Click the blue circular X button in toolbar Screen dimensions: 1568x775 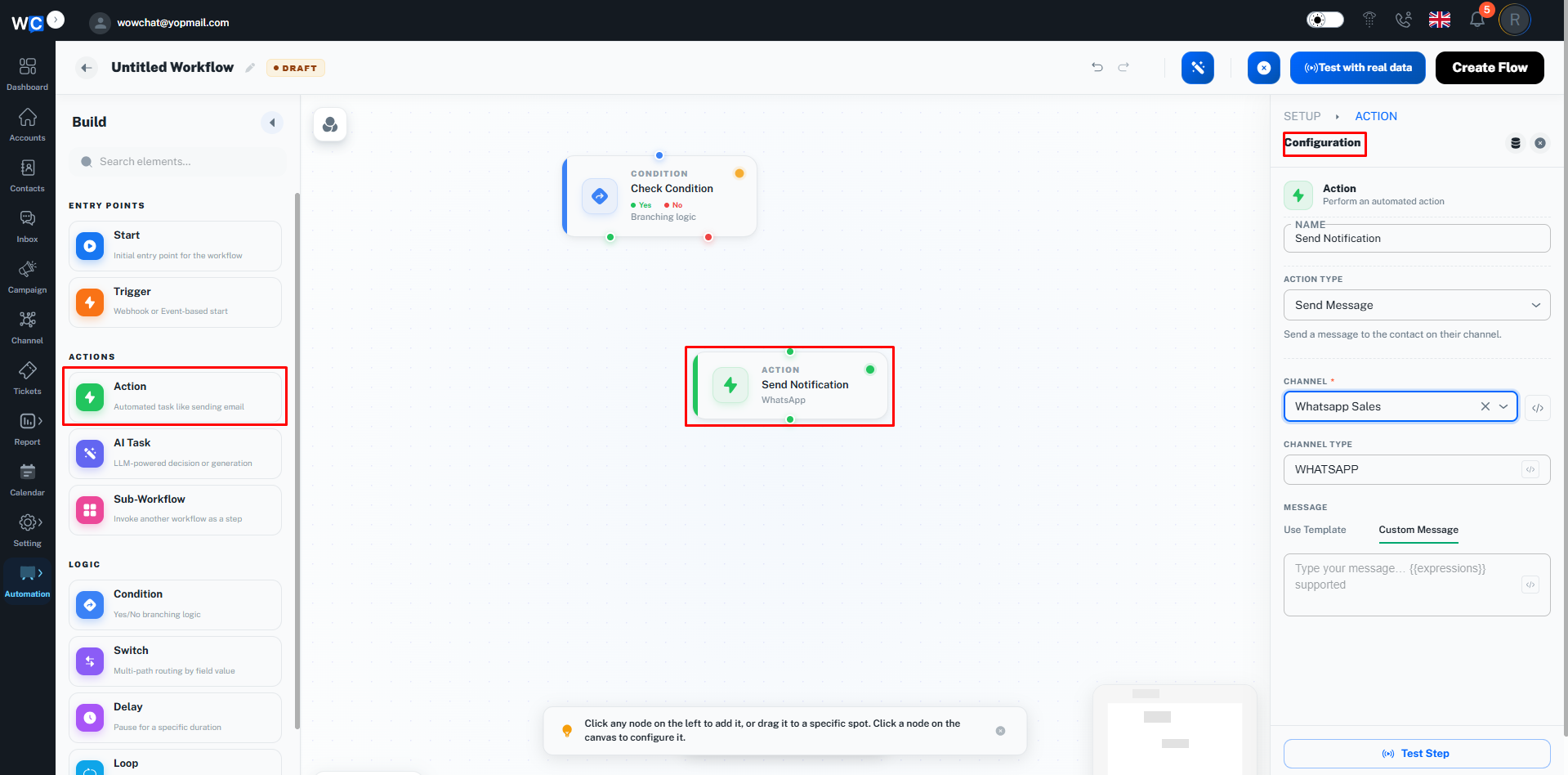pyautogui.click(x=1264, y=68)
